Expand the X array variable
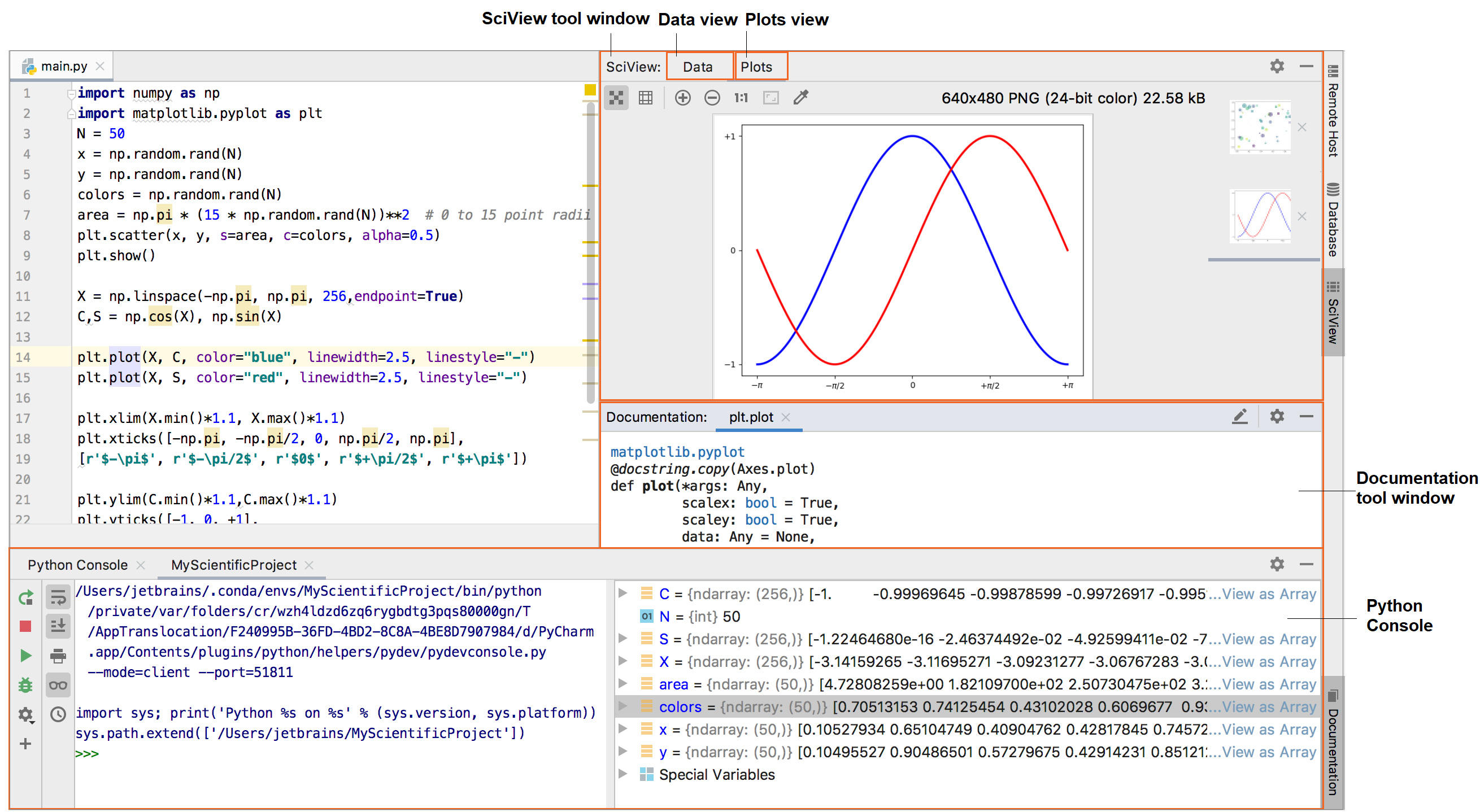 [x=624, y=662]
